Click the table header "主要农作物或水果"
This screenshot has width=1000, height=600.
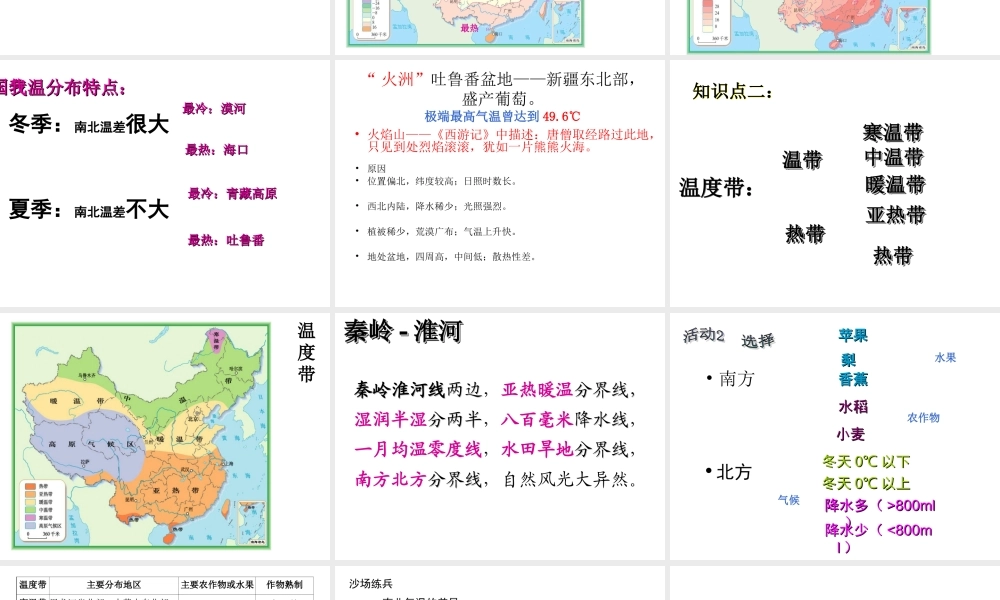click(217, 585)
